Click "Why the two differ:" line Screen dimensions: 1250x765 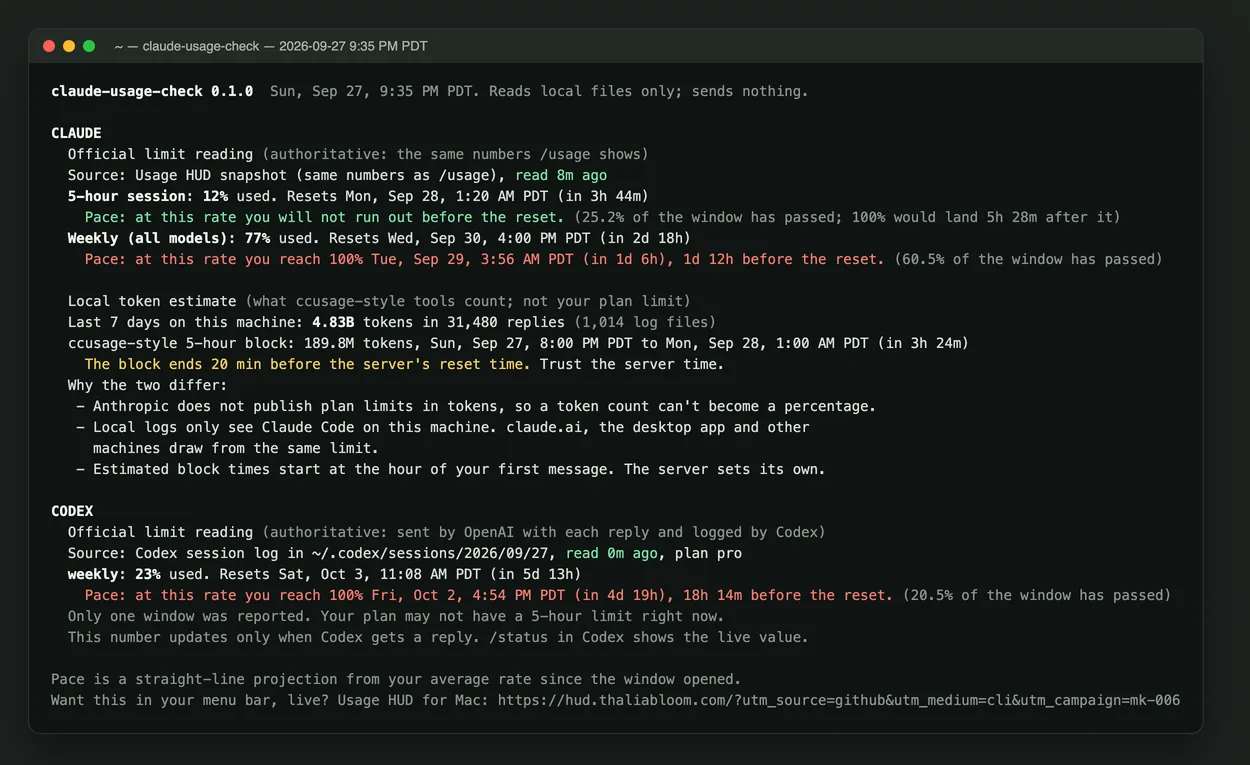pyautogui.click(x=148, y=385)
